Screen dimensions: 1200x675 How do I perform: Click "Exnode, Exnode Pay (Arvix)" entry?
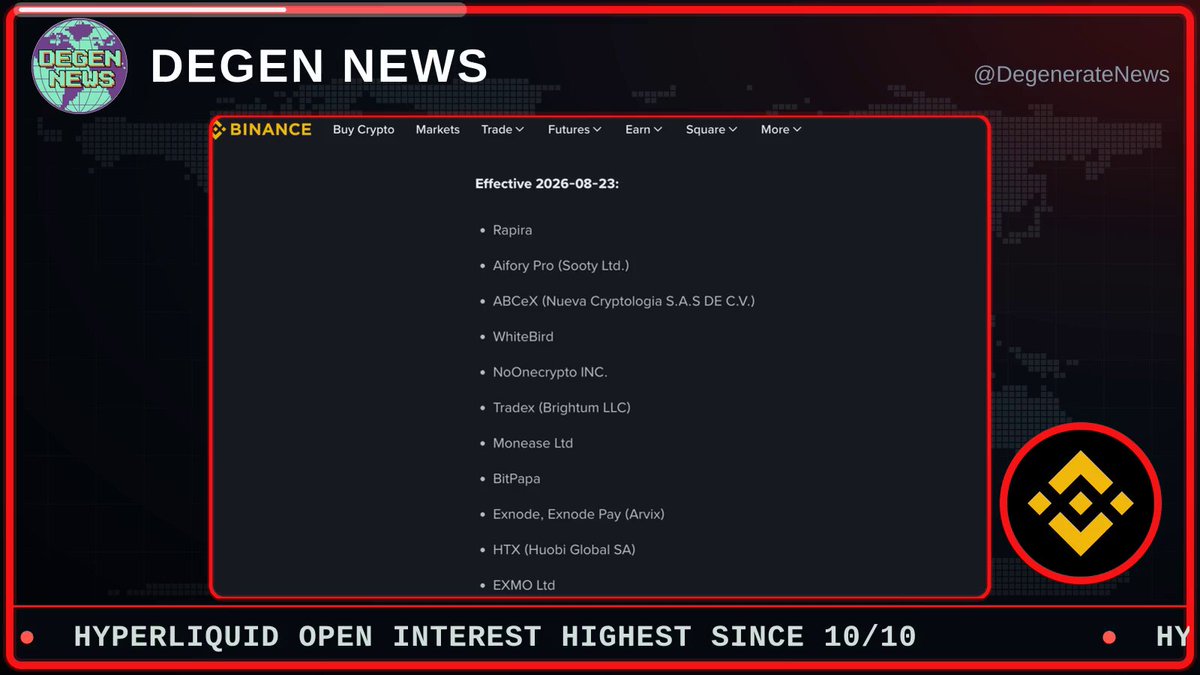coord(579,514)
